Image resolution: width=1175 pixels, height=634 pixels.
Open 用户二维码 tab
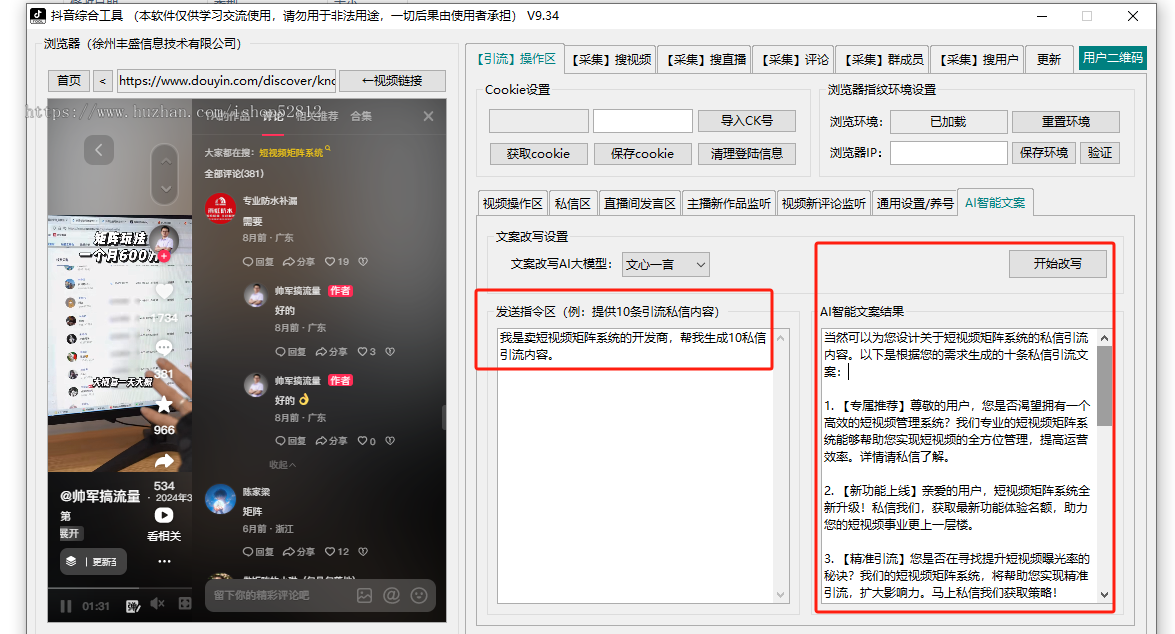(1113, 58)
